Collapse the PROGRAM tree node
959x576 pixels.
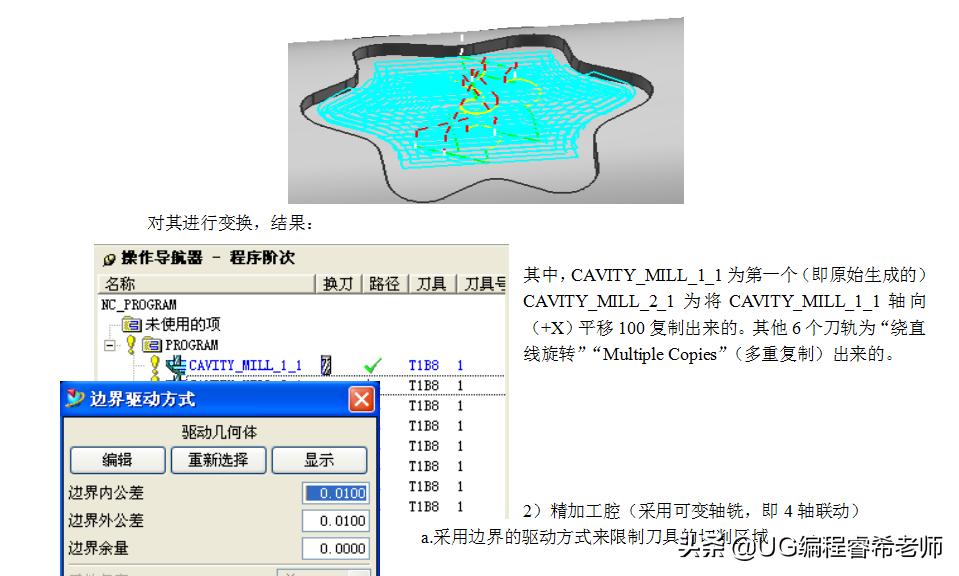109,344
